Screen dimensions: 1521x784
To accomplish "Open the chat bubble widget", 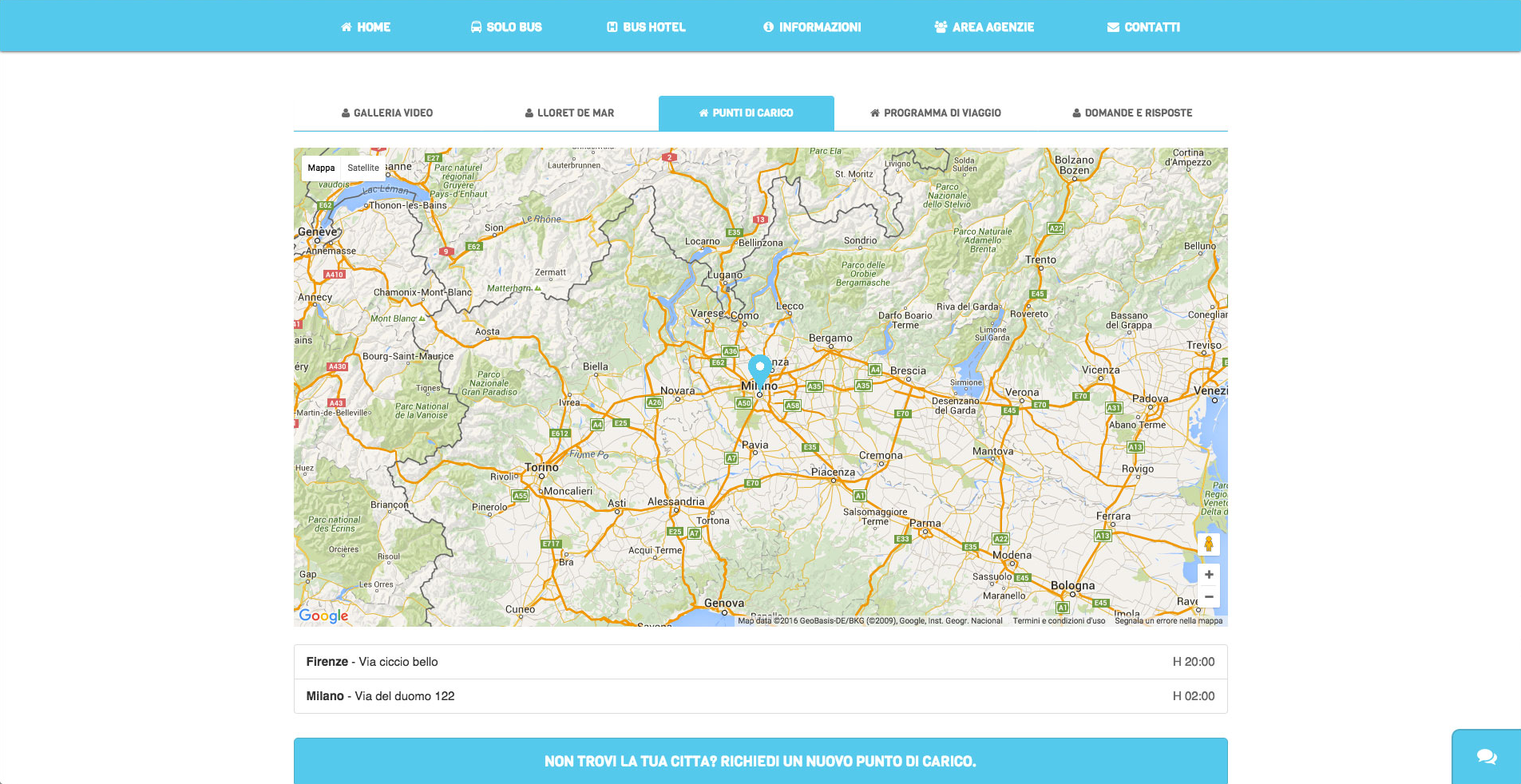I will tap(1487, 757).
